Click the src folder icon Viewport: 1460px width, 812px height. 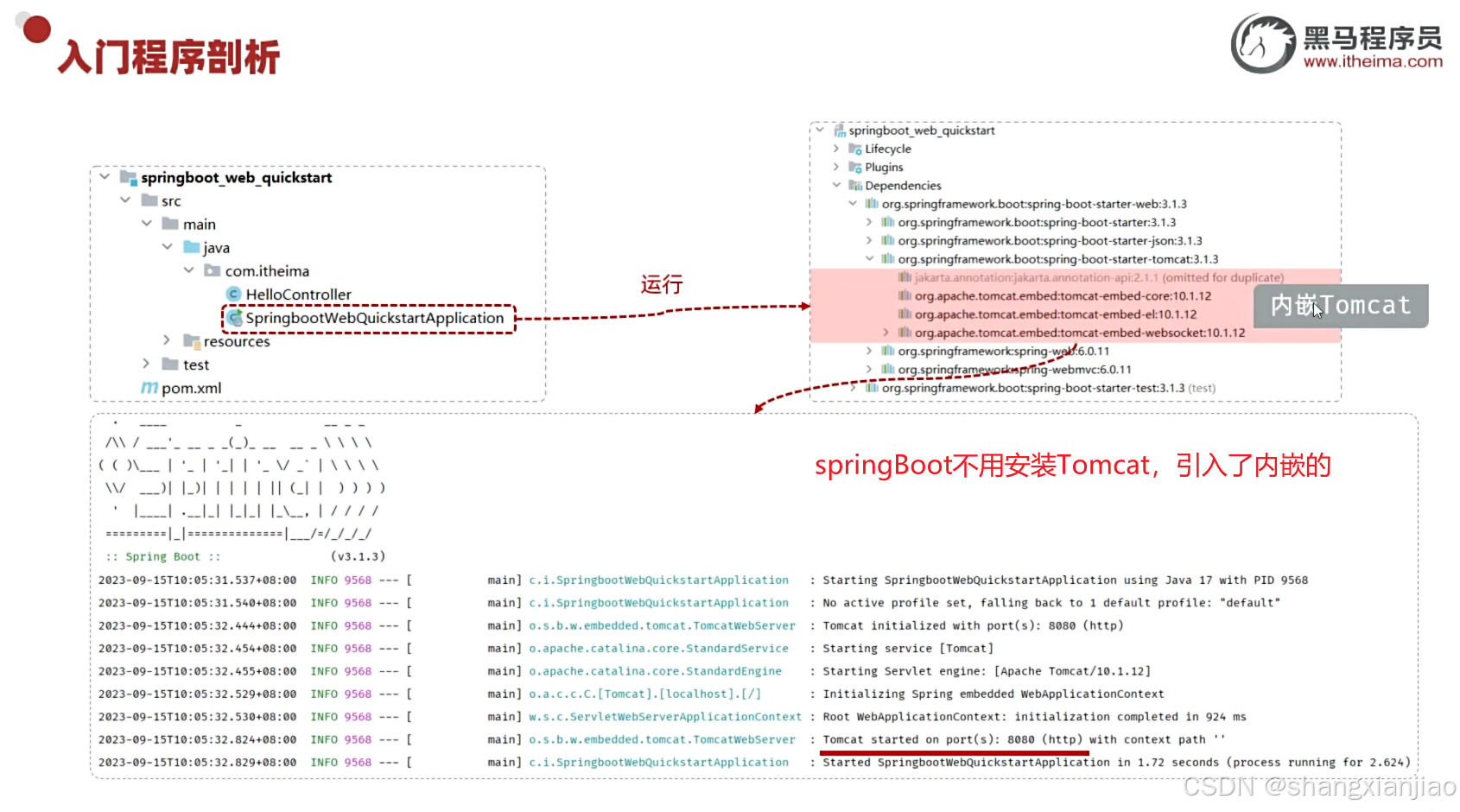[149, 201]
